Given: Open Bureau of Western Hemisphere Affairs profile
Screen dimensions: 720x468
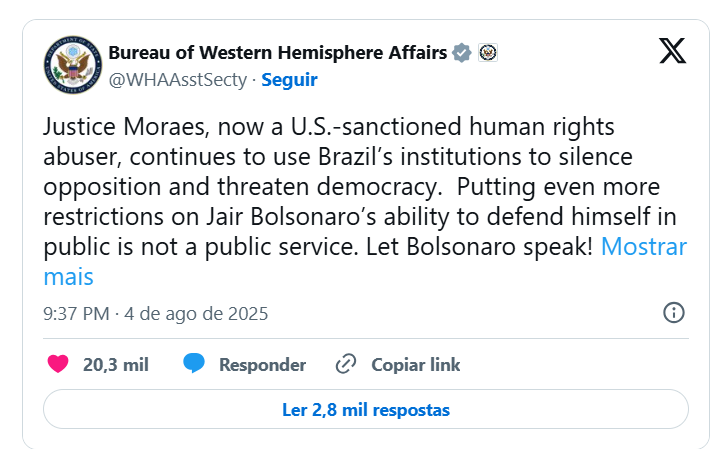Looking at the screenshot, I should coord(277,52).
